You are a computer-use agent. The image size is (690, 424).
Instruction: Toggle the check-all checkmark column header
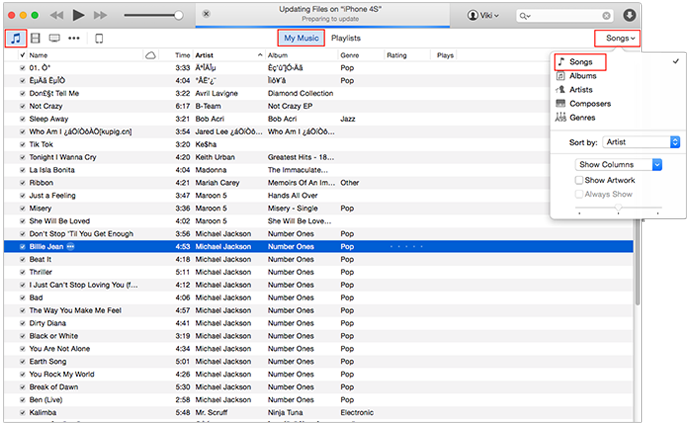coord(22,55)
